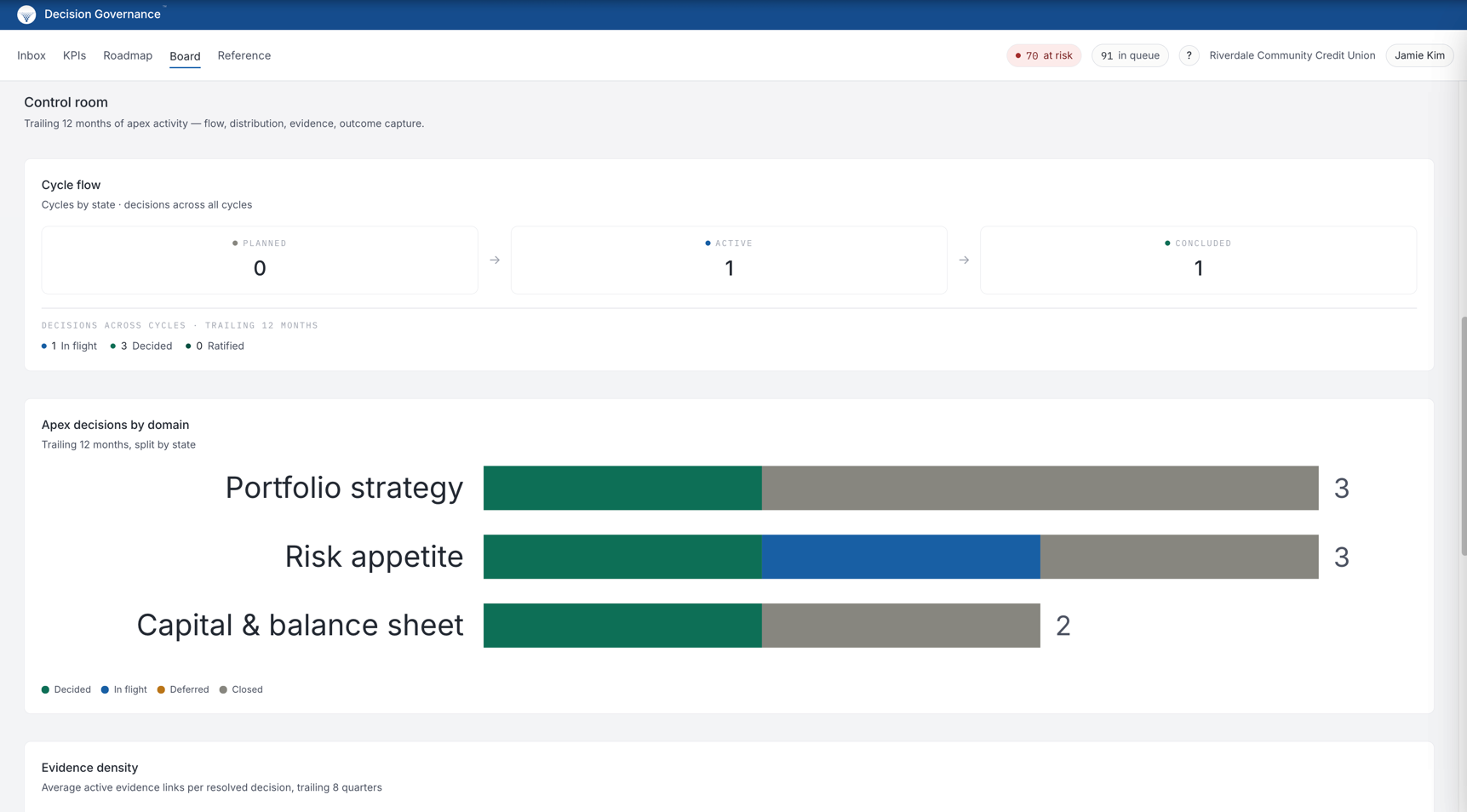Select the Active cycle card

tap(729, 260)
